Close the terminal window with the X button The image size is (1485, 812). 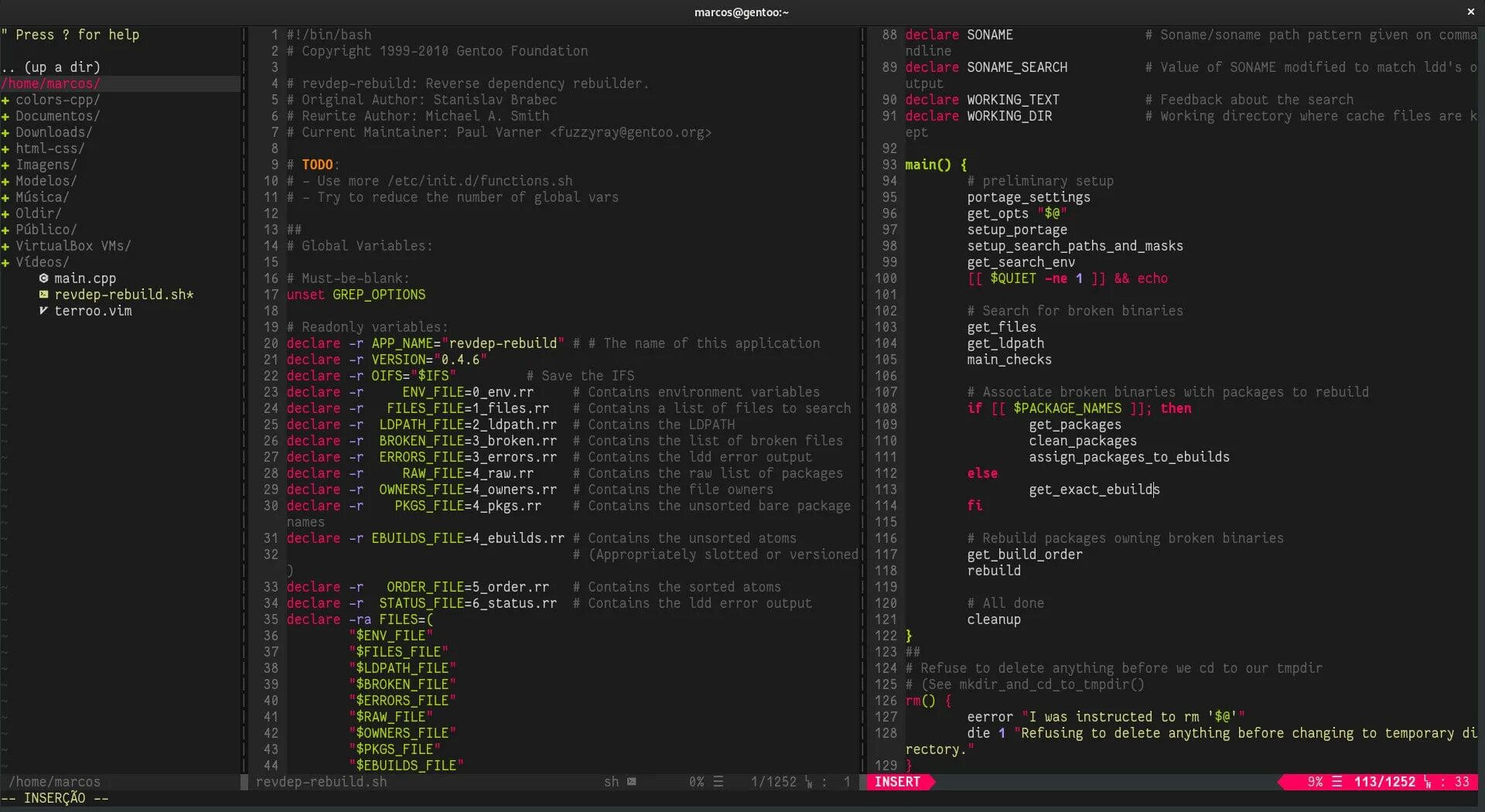[x=1470, y=12]
